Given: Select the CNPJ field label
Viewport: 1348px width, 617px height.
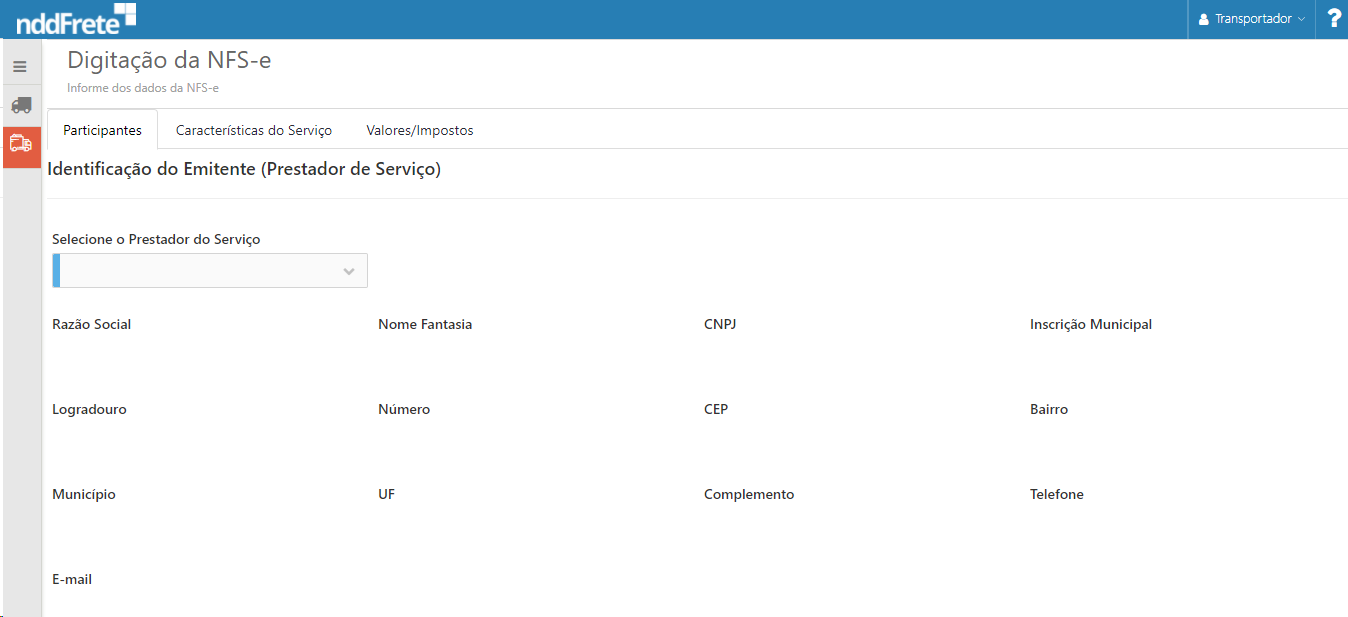Looking at the screenshot, I should coord(720,324).
